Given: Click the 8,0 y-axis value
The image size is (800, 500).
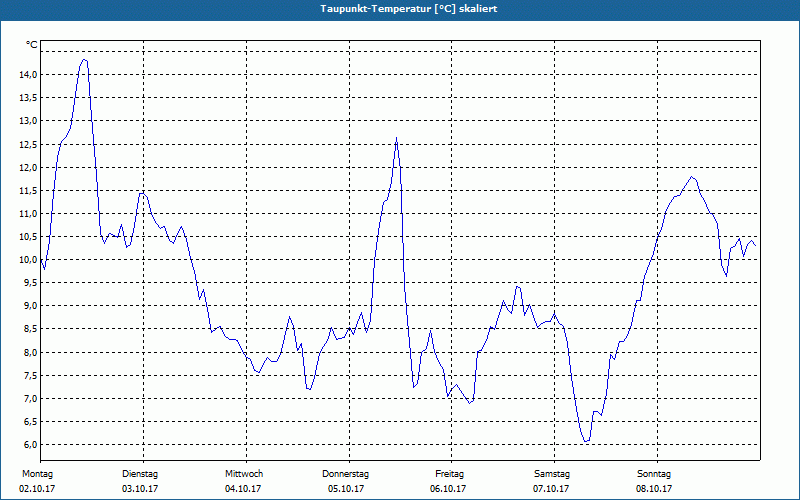Looking at the screenshot, I should point(30,353).
